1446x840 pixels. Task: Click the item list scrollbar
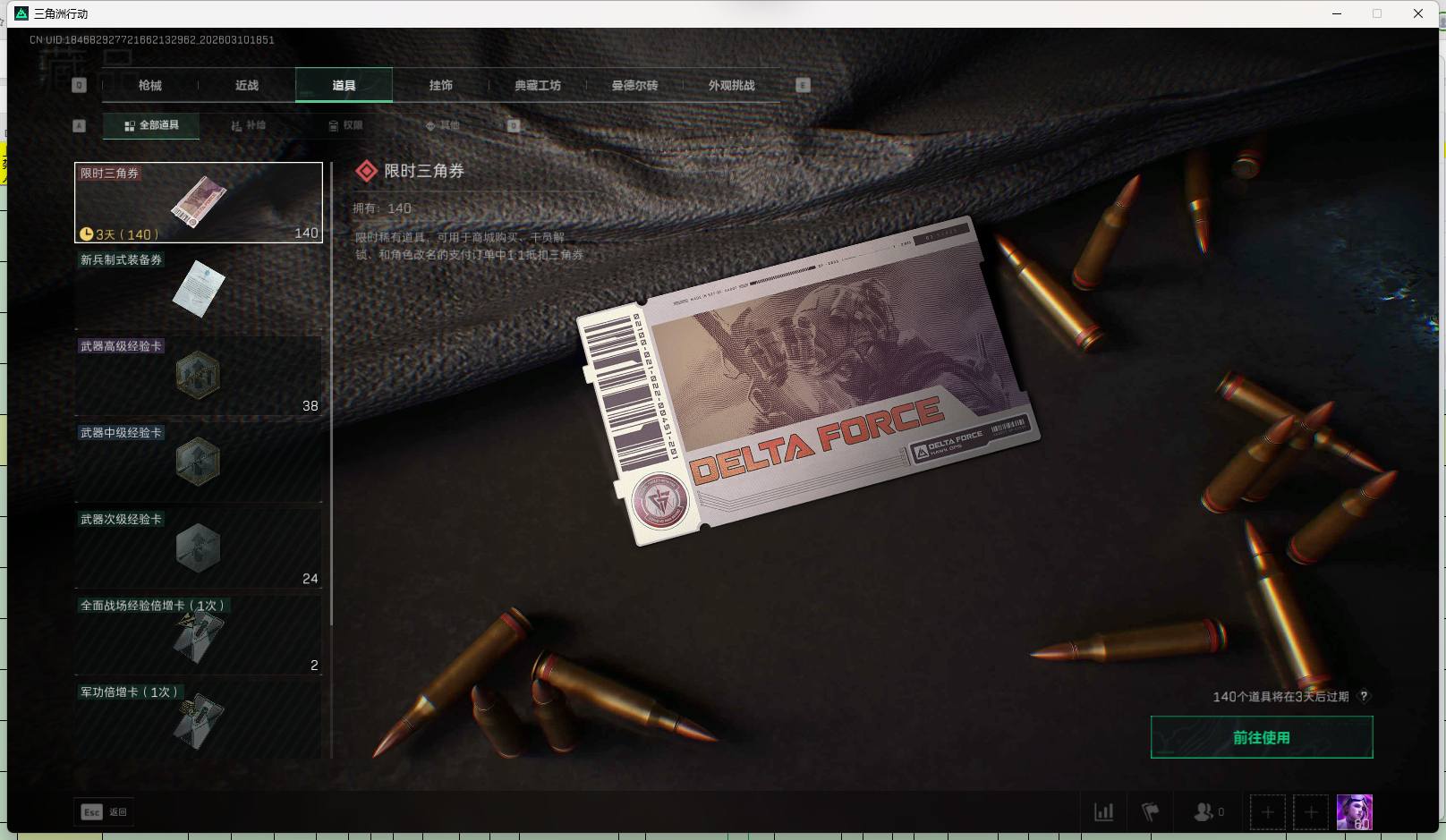coord(332,394)
